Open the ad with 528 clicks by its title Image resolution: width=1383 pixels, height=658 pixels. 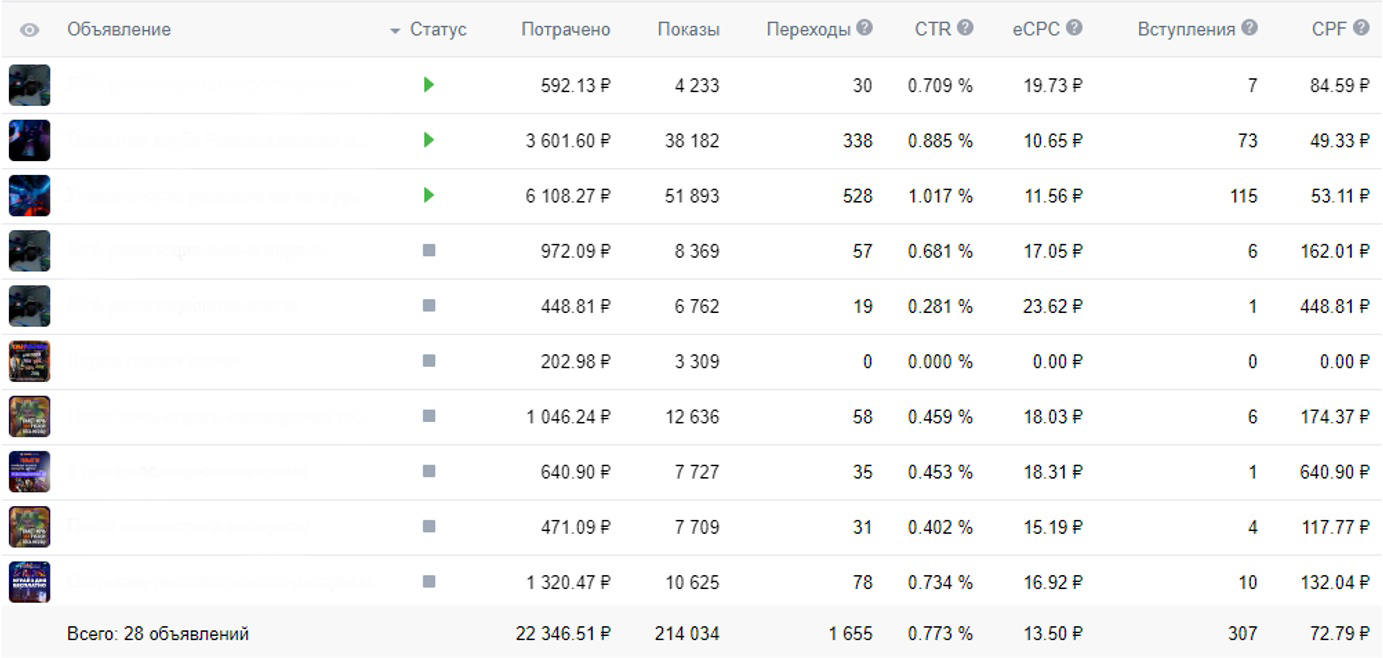tap(213, 196)
